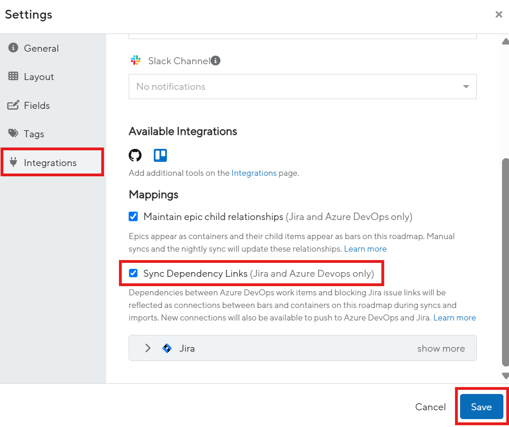Click the Trello integration icon
This screenshot has width=509, height=427.
(x=160, y=155)
